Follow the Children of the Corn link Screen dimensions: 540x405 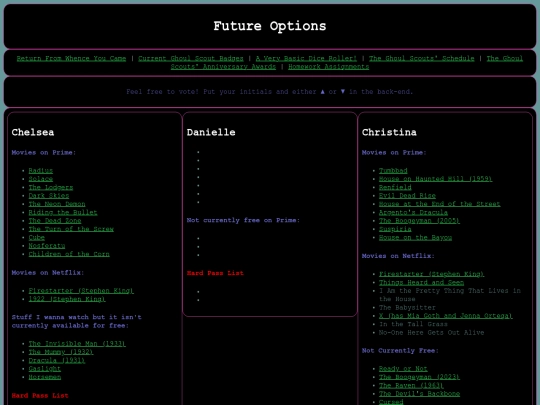pos(69,254)
